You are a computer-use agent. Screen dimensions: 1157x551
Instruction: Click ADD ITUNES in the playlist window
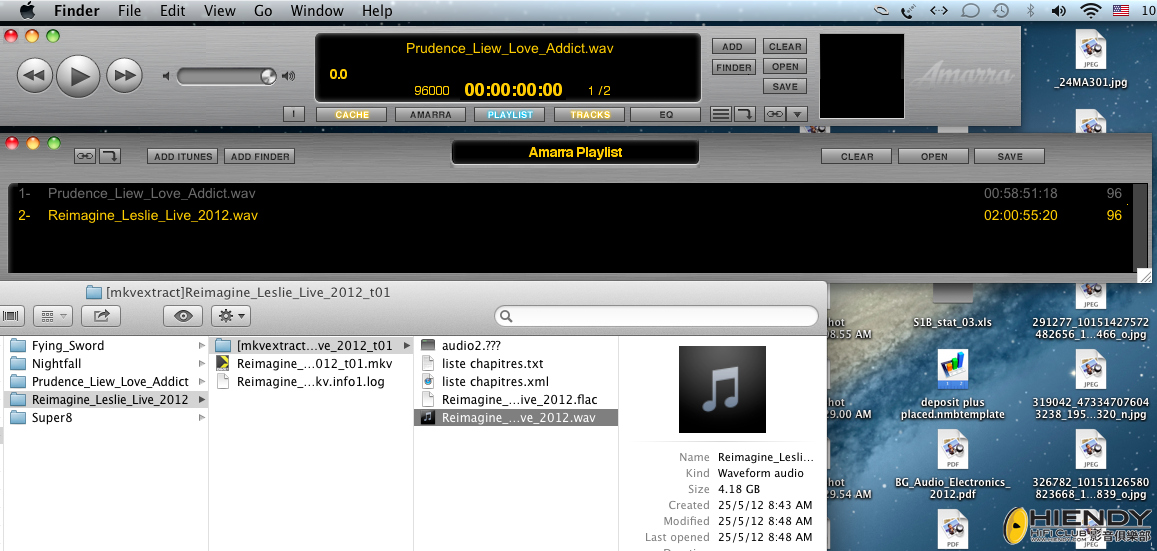(182, 156)
